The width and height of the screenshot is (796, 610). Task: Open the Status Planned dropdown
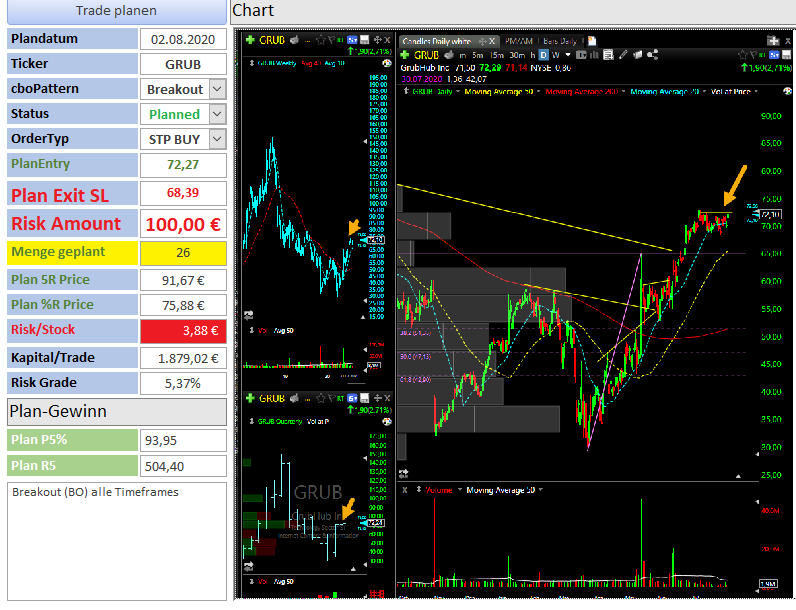click(217, 114)
